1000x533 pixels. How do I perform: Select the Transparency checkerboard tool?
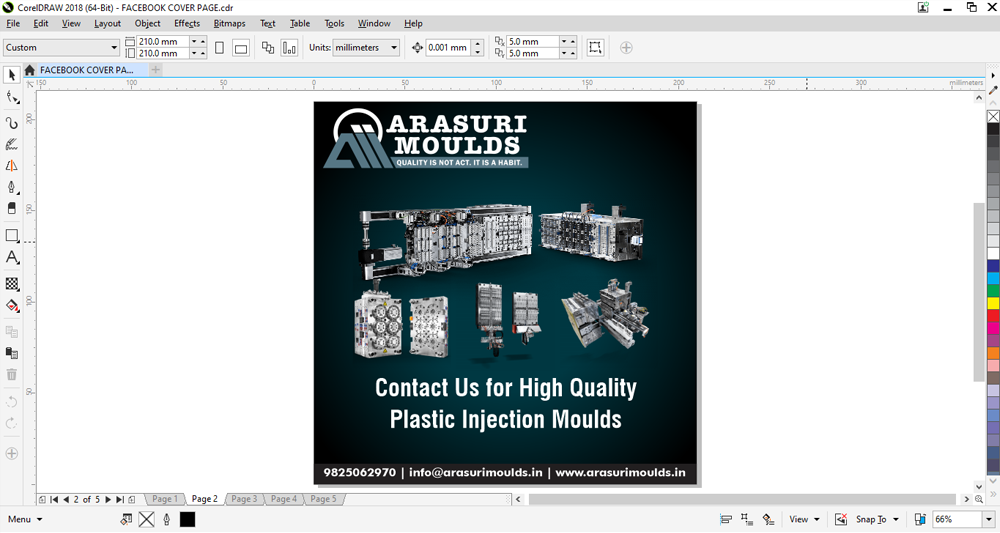[x=11, y=284]
